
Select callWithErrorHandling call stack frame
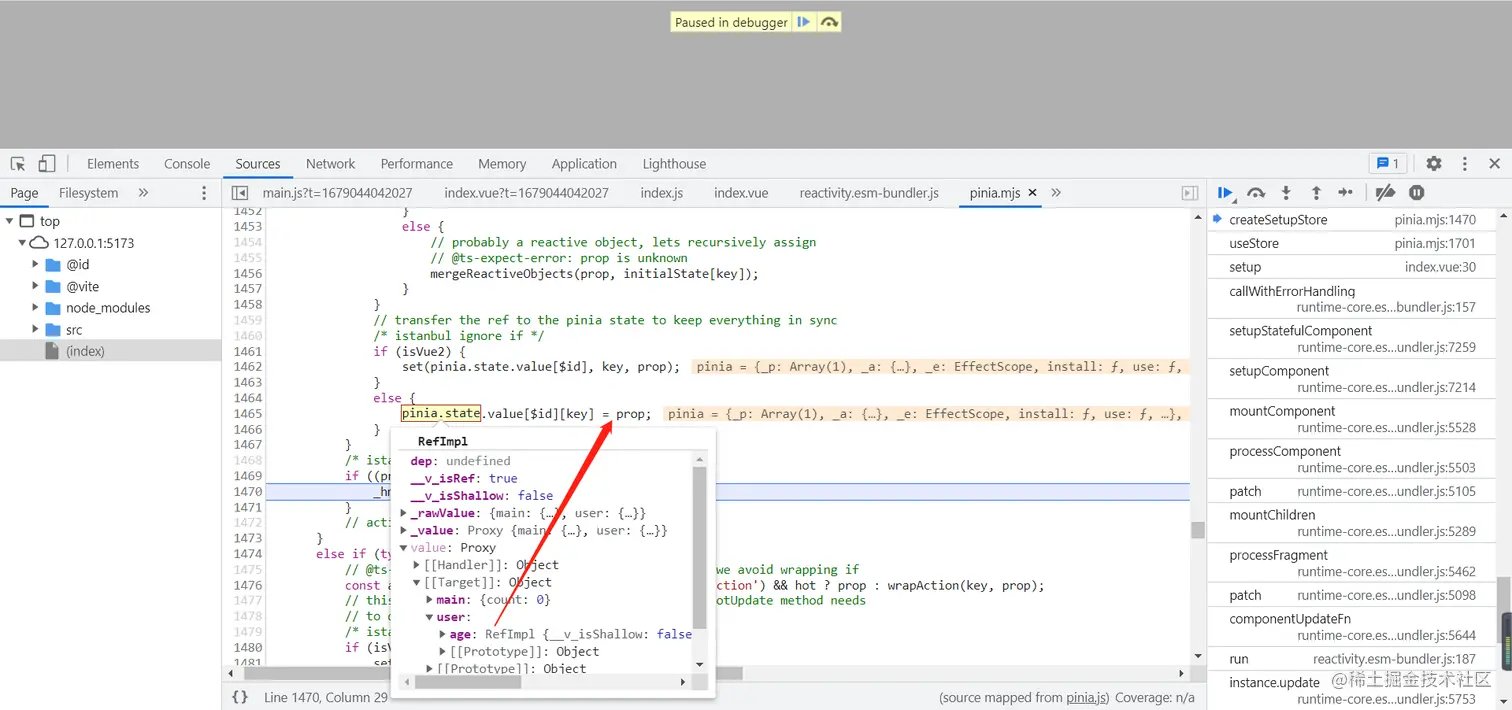click(1353, 299)
